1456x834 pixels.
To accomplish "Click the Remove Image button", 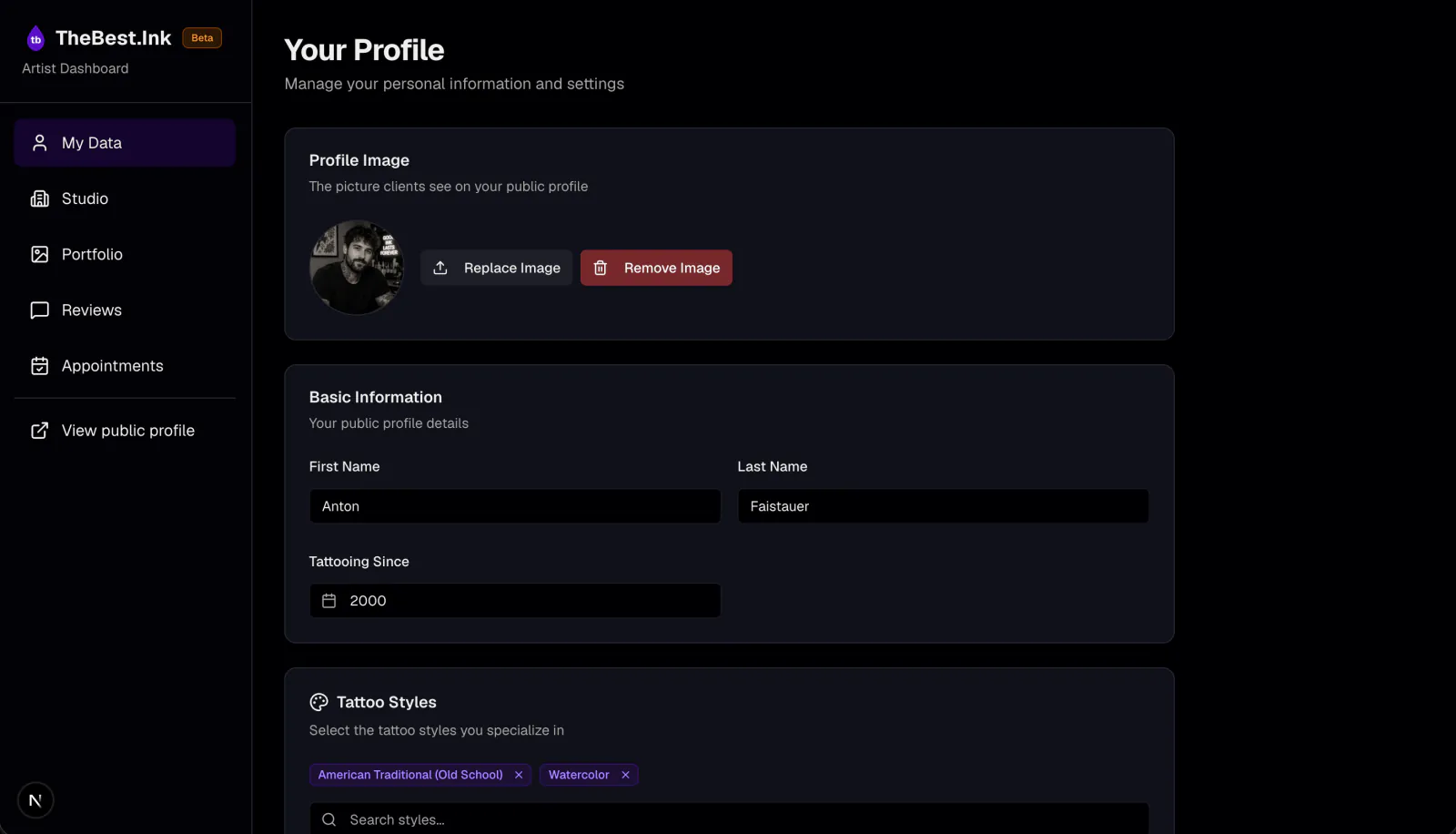I will click(x=656, y=268).
